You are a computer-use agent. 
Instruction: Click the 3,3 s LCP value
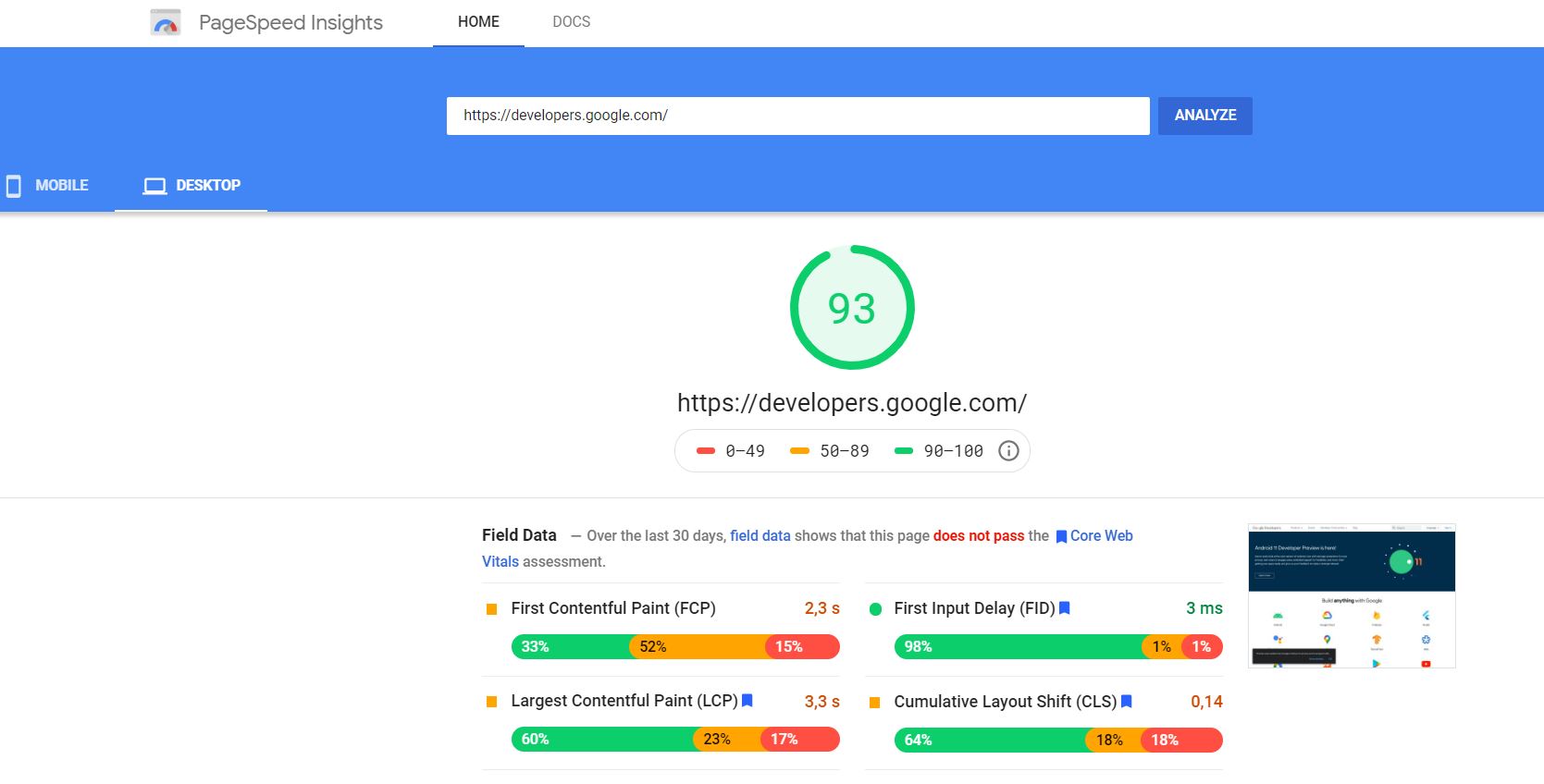click(x=822, y=701)
